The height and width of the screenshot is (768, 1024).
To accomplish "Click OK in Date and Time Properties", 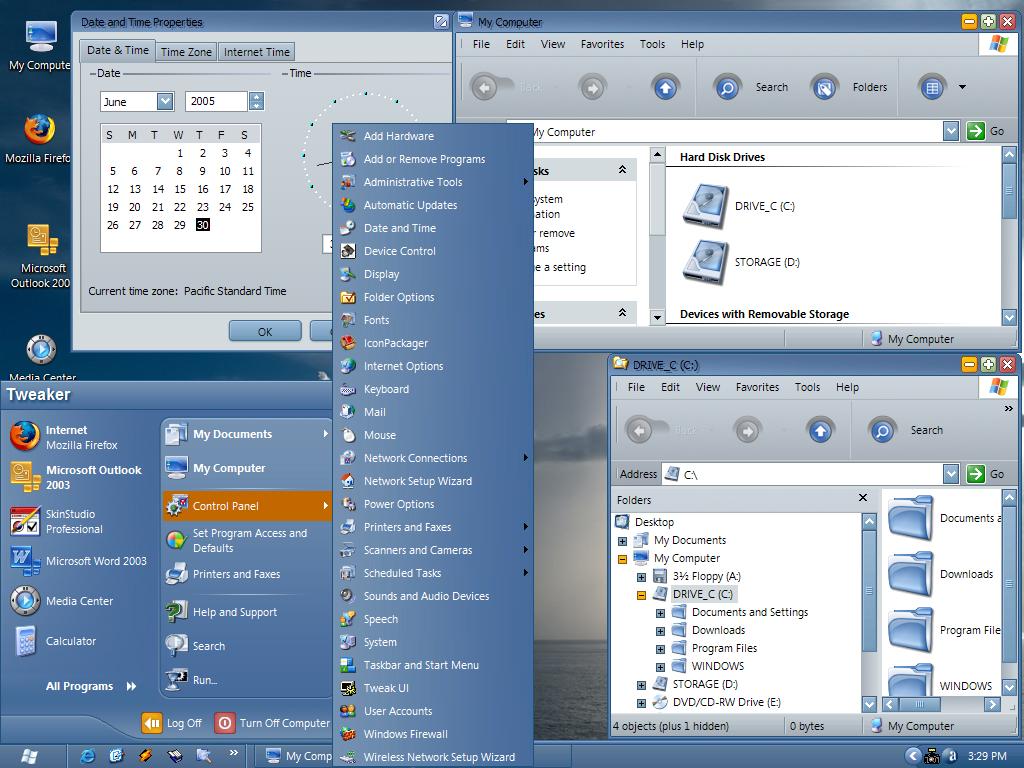I will pos(264,331).
